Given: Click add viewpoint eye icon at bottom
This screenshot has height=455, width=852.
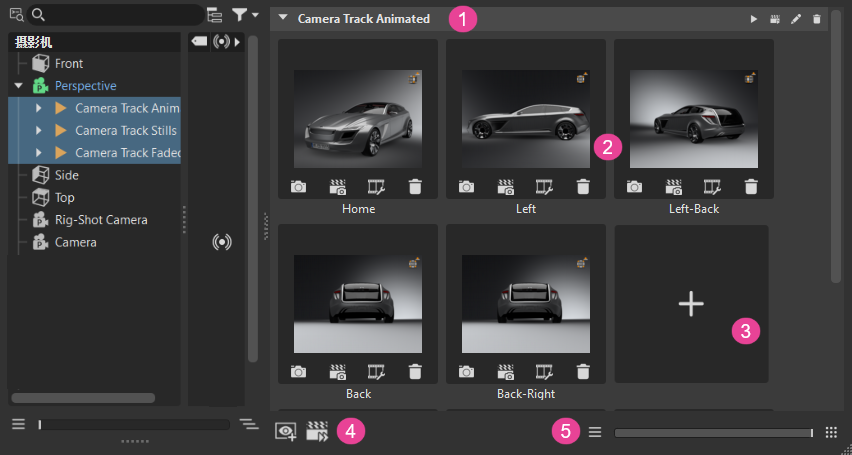Looking at the screenshot, I should pos(286,432).
